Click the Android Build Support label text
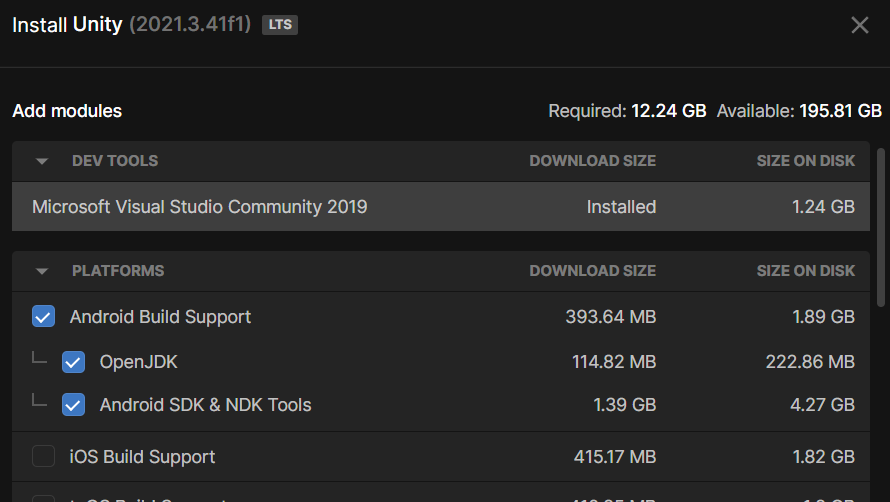This screenshot has height=502, width=890. (x=160, y=317)
